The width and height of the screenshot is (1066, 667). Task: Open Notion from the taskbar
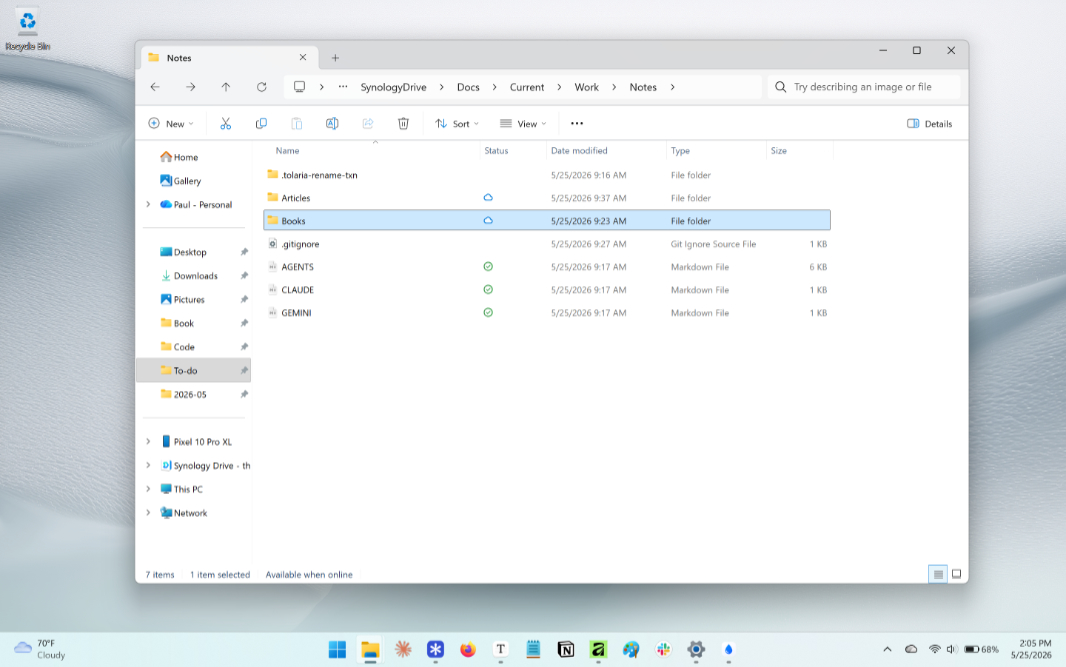[x=566, y=649]
